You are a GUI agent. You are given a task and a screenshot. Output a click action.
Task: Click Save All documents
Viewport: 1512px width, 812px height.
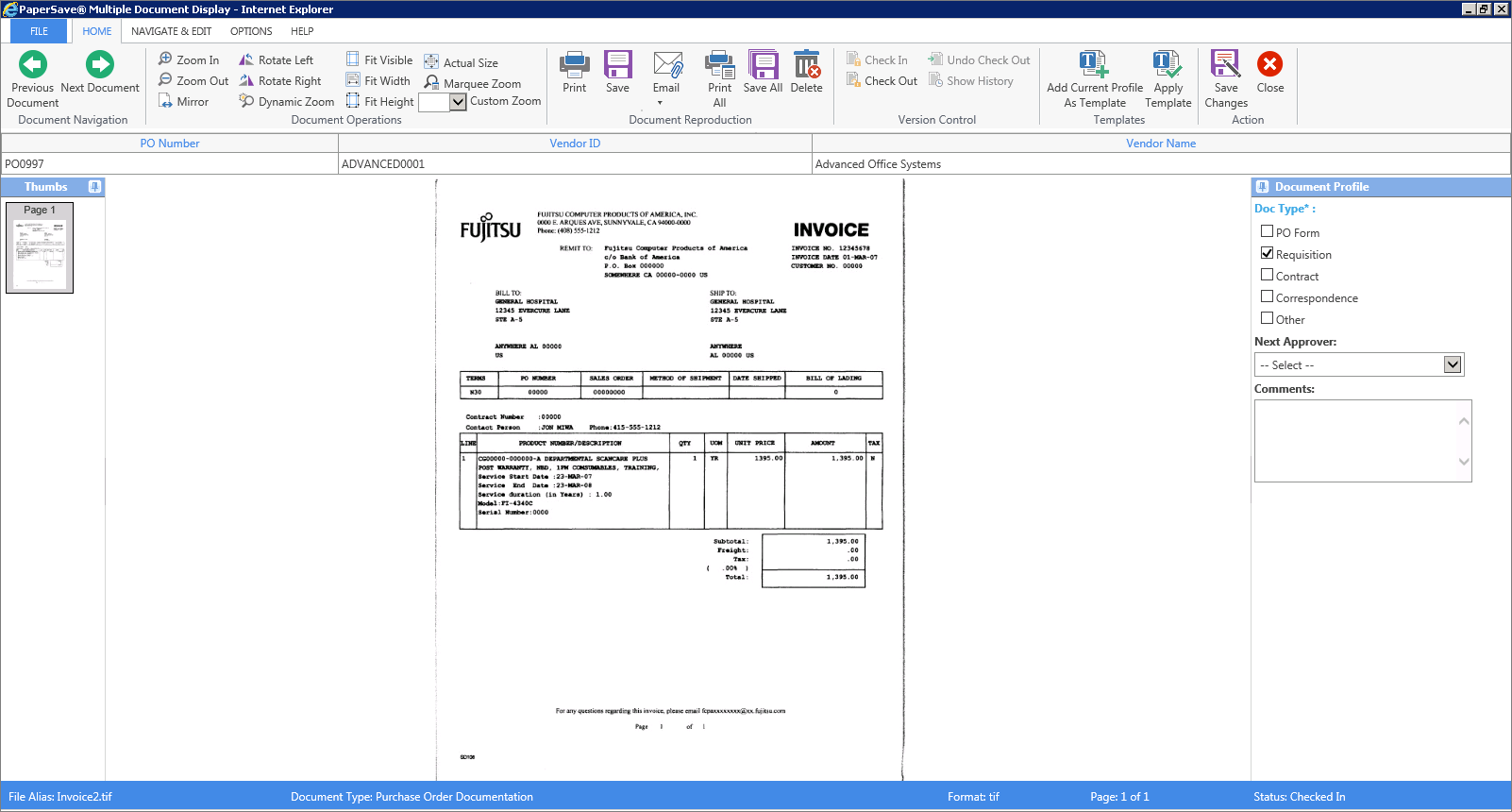point(763,72)
